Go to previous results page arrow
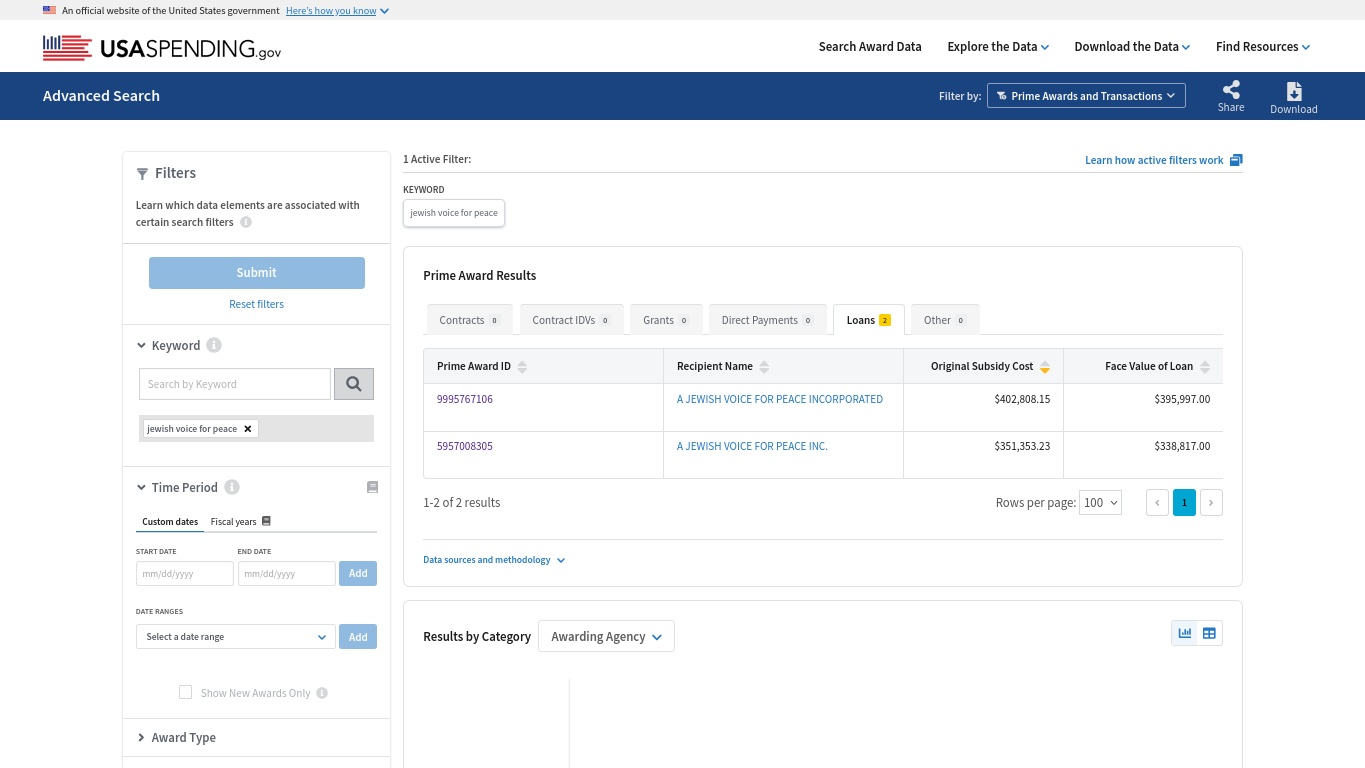1365x768 pixels. point(1157,503)
